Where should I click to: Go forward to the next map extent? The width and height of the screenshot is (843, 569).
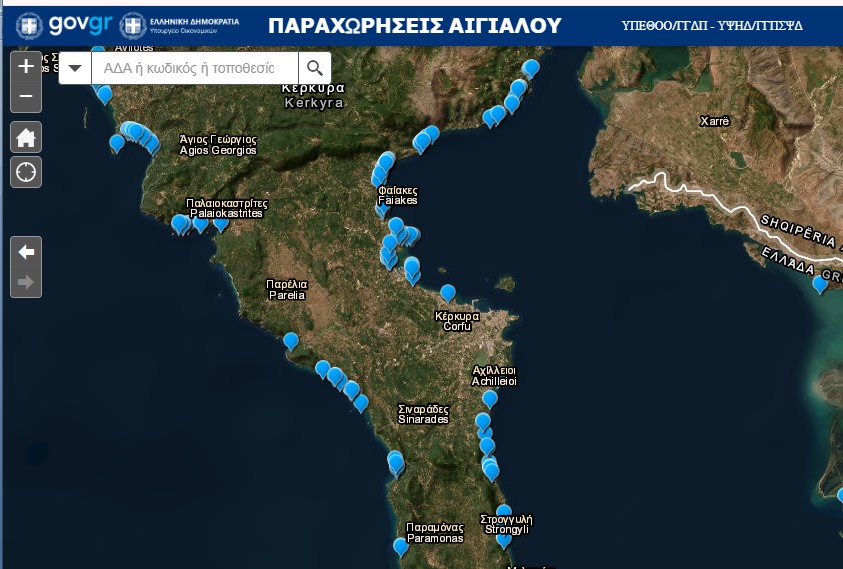click(26, 282)
